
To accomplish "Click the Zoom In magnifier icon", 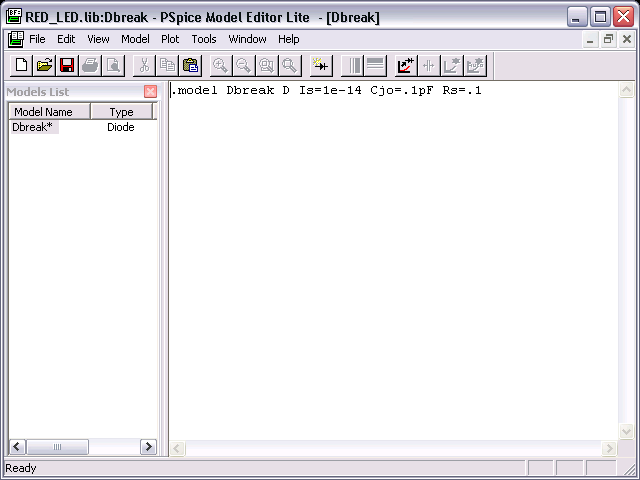I will coord(220,65).
